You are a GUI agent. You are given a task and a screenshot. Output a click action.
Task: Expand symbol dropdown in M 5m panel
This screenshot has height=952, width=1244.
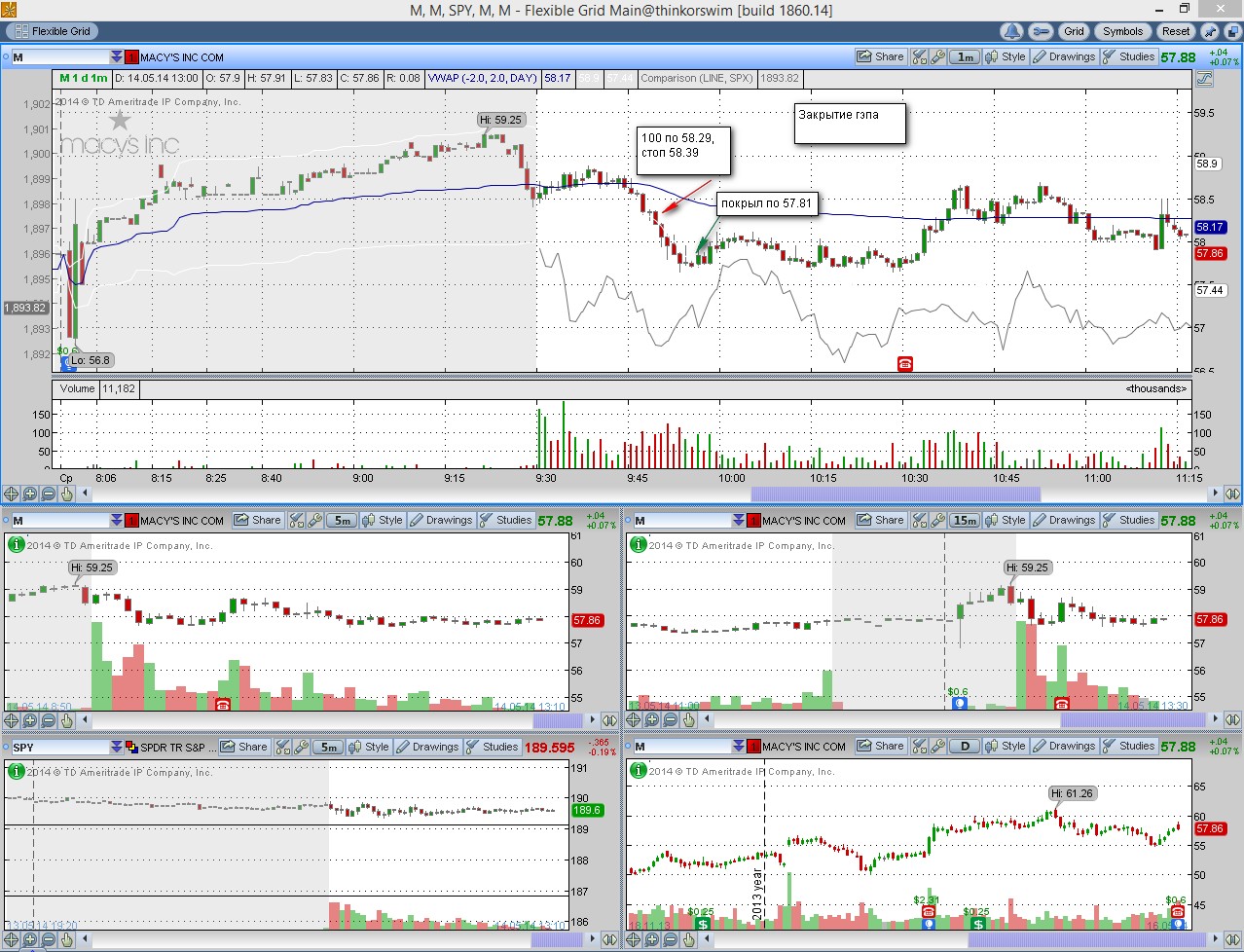(x=117, y=521)
